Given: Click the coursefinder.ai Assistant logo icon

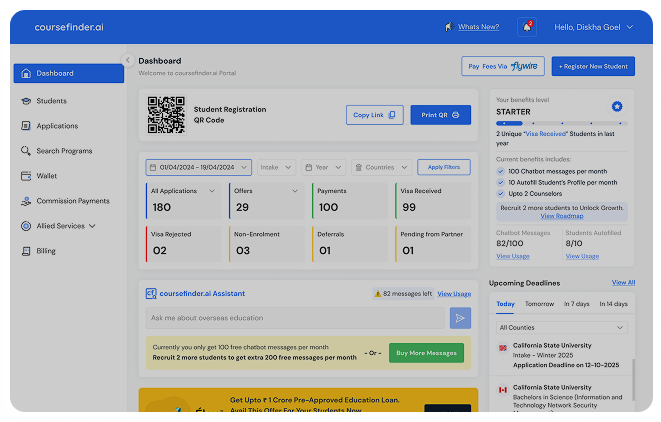Looking at the screenshot, I should 151,293.
